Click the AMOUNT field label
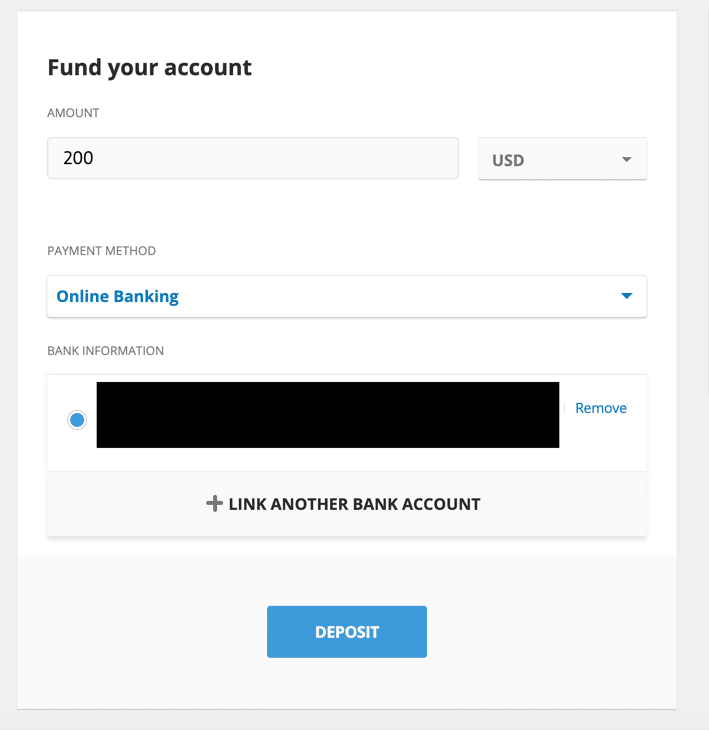 point(73,114)
